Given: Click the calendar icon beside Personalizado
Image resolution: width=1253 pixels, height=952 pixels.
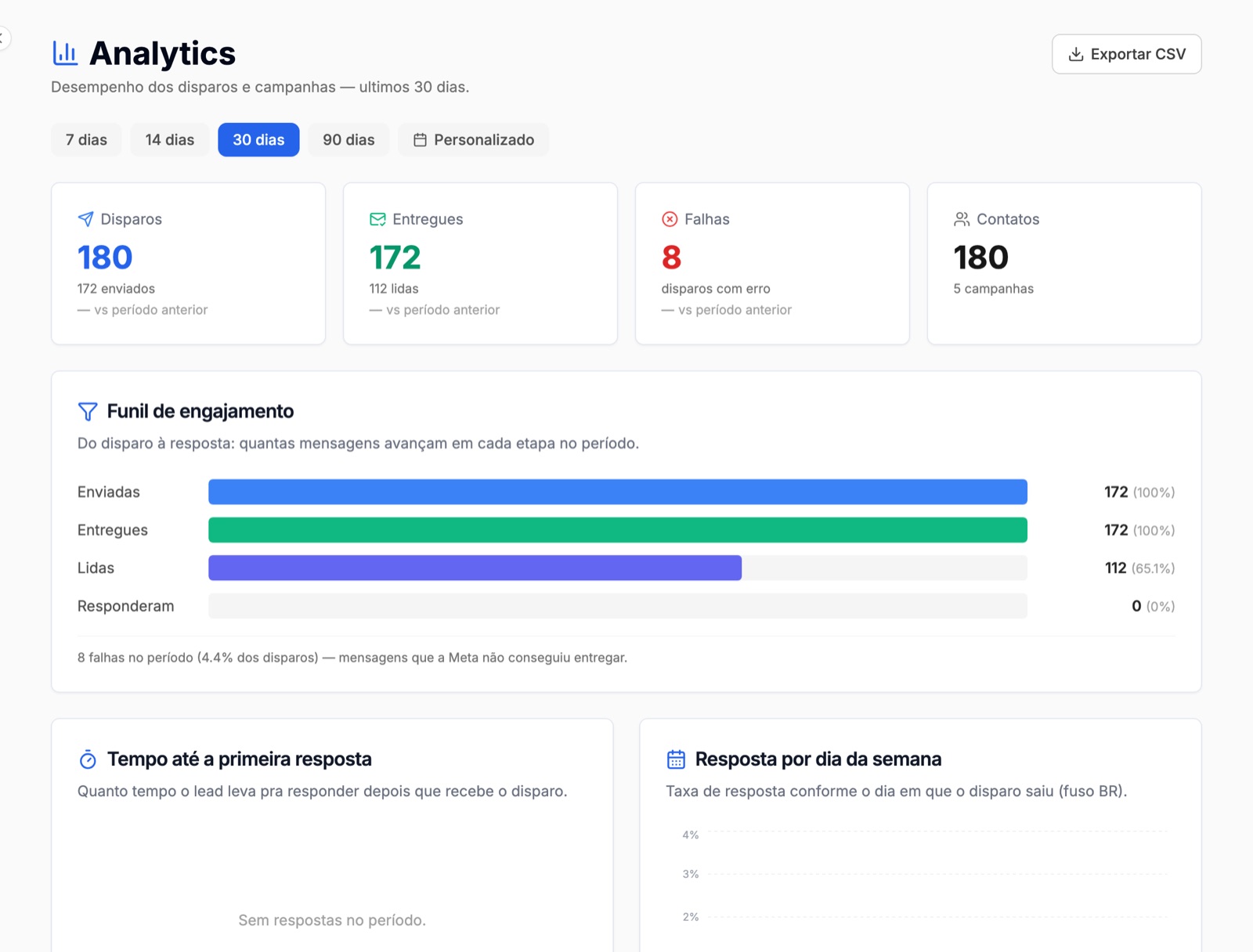Looking at the screenshot, I should click(x=420, y=140).
